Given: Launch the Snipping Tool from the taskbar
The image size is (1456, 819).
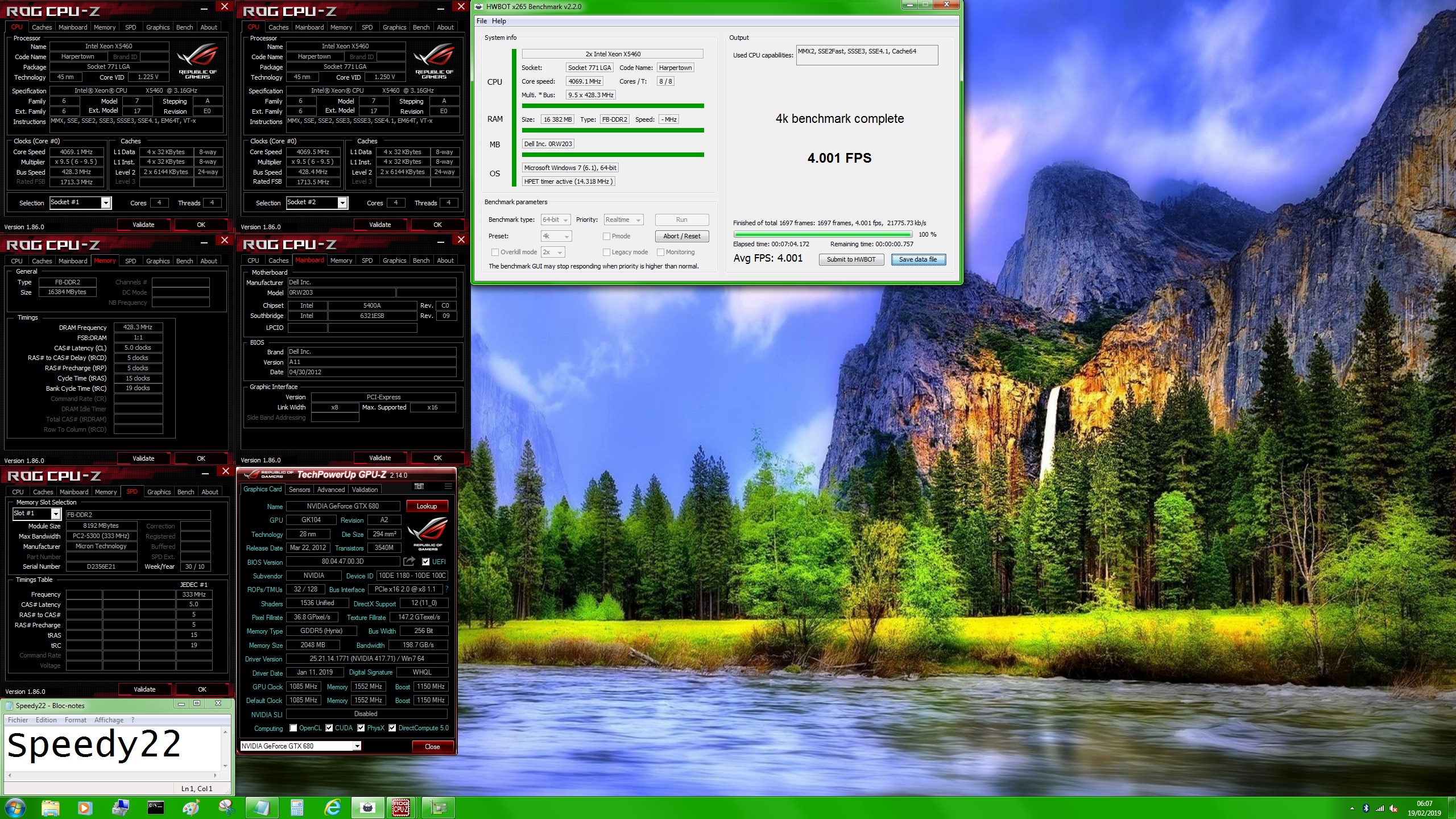Looking at the screenshot, I should 226,807.
